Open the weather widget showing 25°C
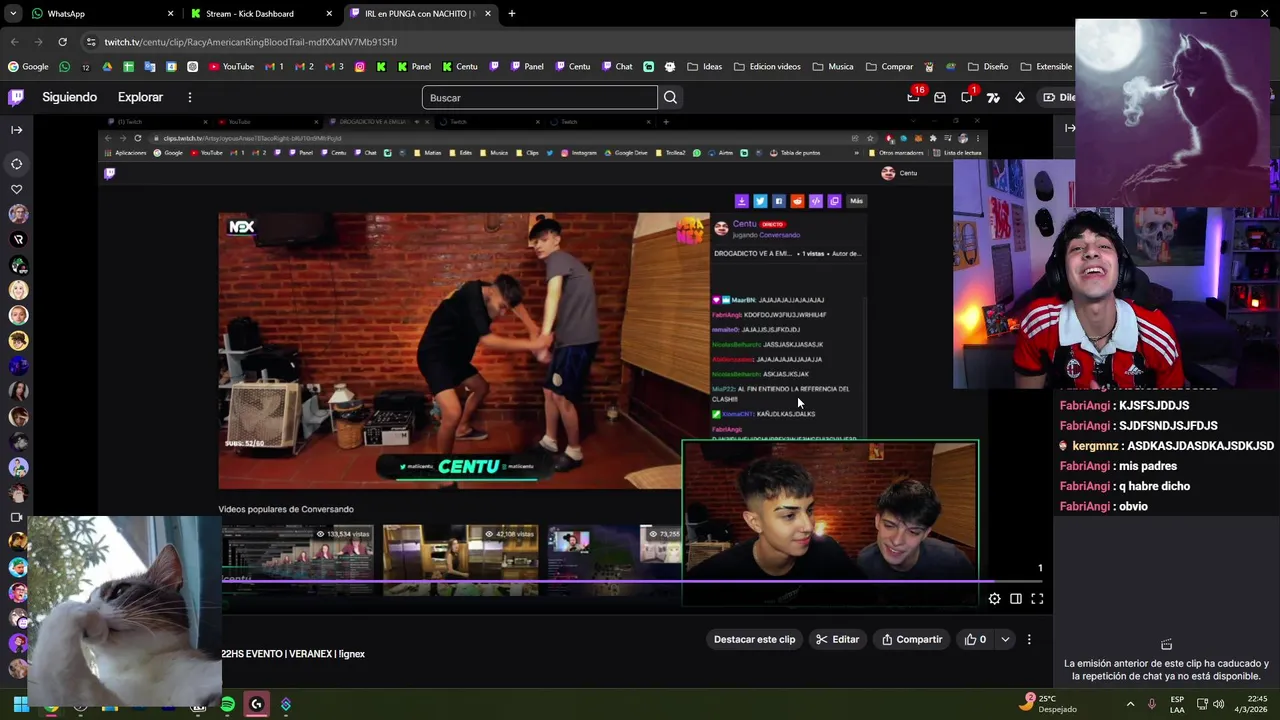Image resolution: width=1280 pixels, height=720 pixels. click(x=1048, y=703)
